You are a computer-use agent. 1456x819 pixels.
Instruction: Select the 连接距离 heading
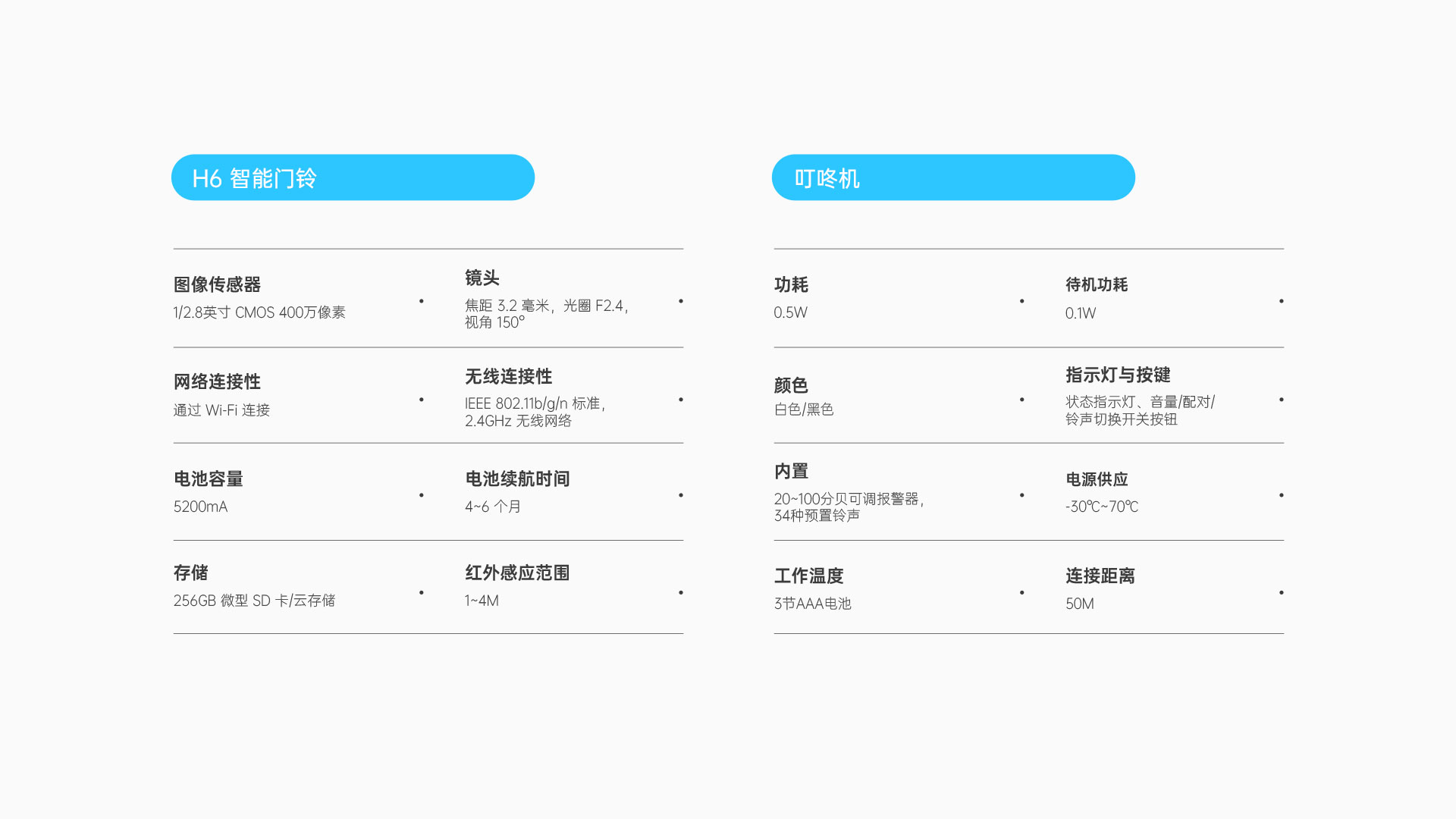[x=1100, y=576]
